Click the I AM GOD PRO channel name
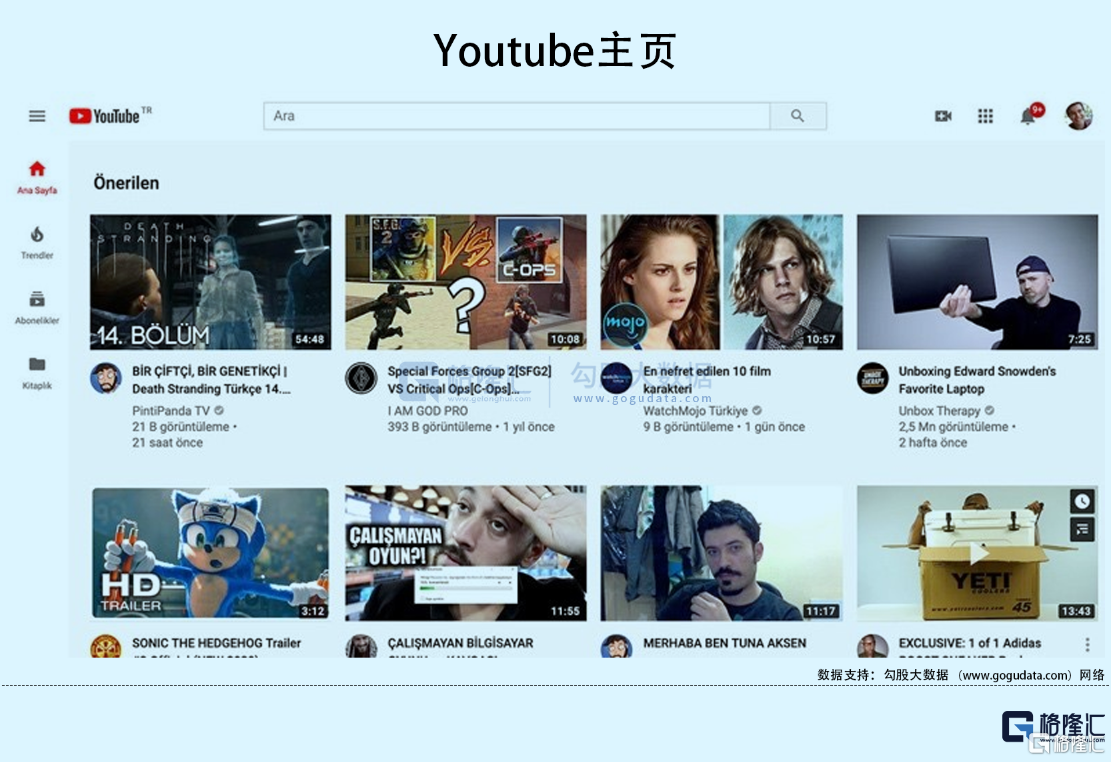The image size is (1111, 762). pyautogui.click(x=427, y=410)
